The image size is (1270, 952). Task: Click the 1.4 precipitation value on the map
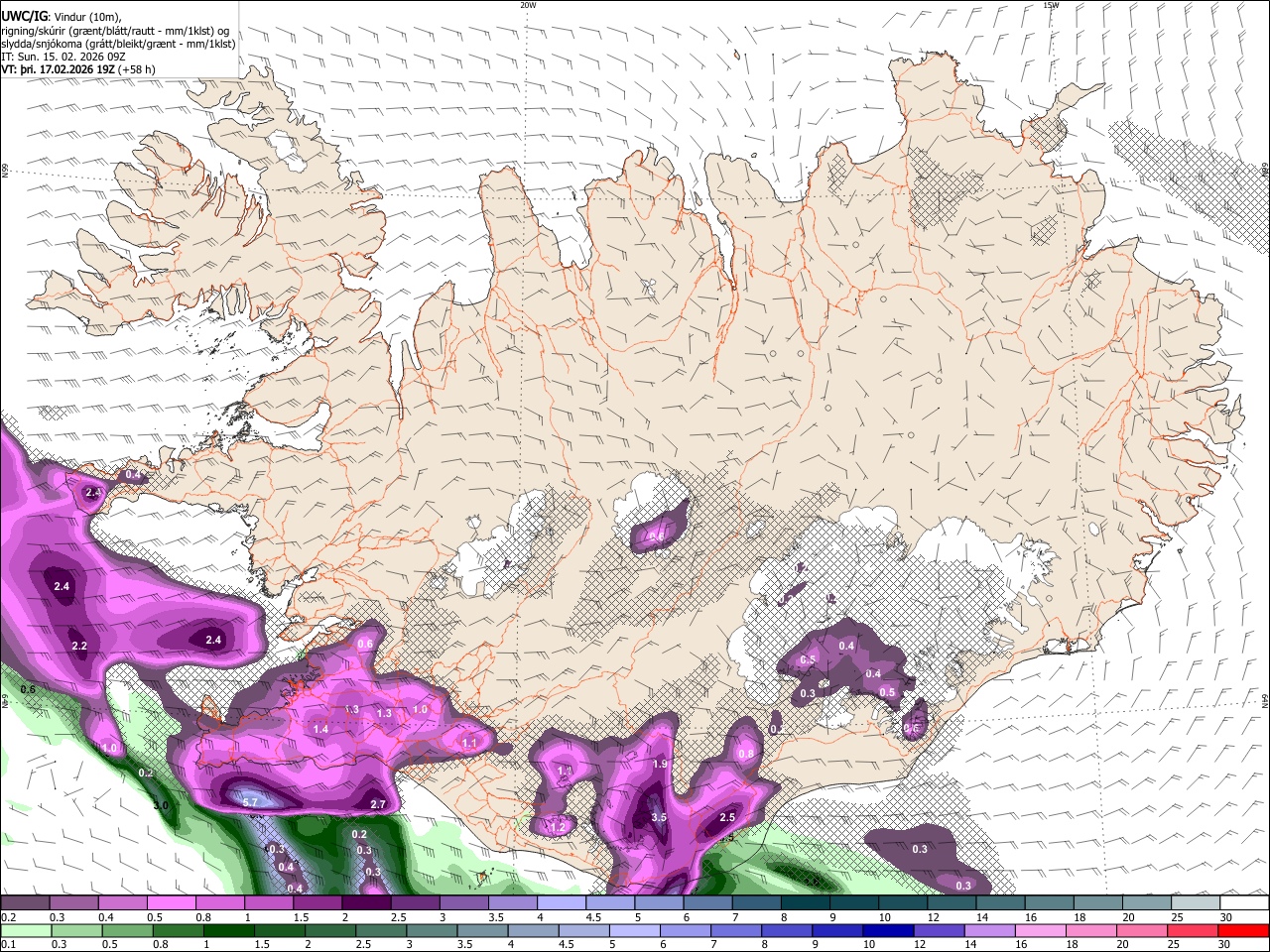320,729
